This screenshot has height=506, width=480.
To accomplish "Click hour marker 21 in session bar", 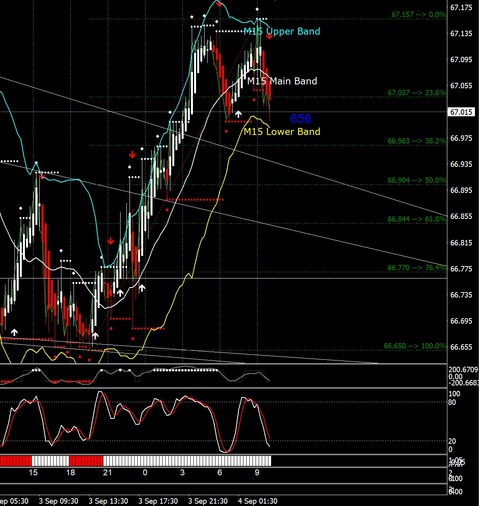I will 107,472.
